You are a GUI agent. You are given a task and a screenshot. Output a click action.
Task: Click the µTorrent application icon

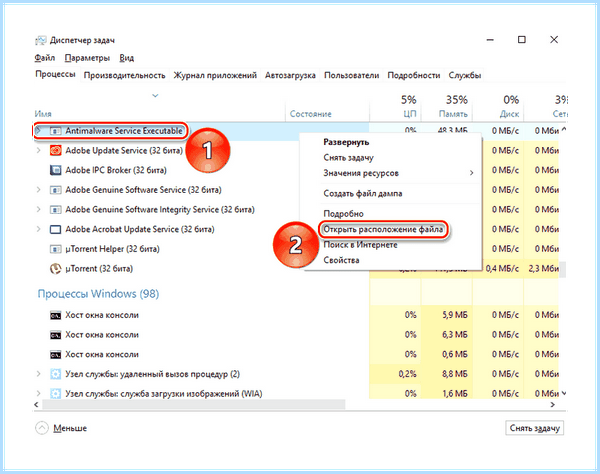coord(55,269)
